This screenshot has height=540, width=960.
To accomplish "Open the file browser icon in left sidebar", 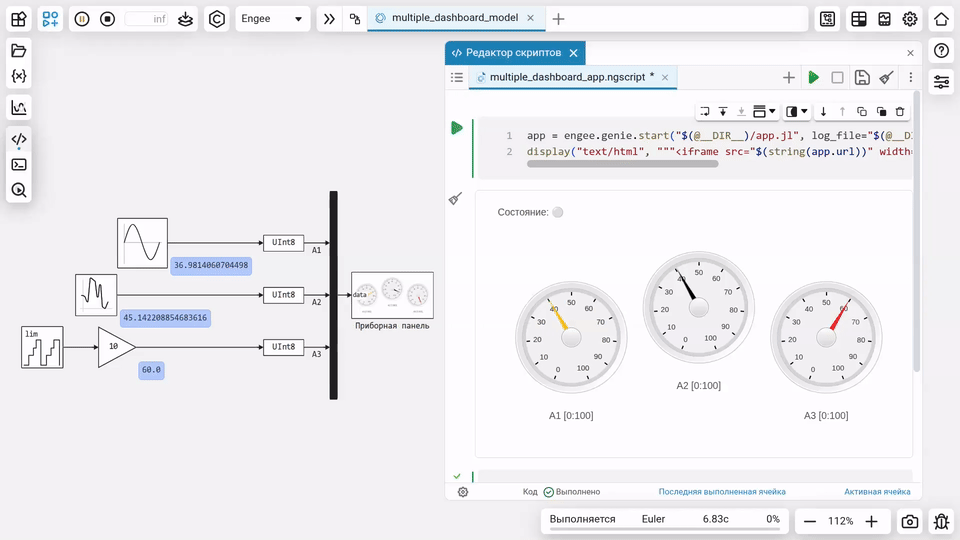I will [18, 51].
